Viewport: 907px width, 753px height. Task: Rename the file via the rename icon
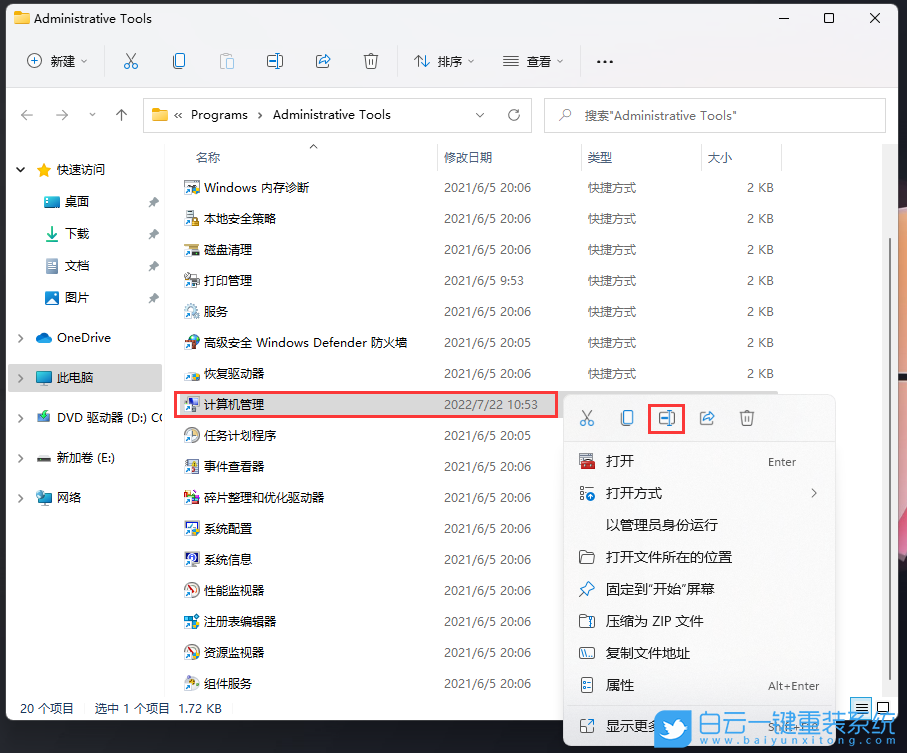[x=275, y=61]
